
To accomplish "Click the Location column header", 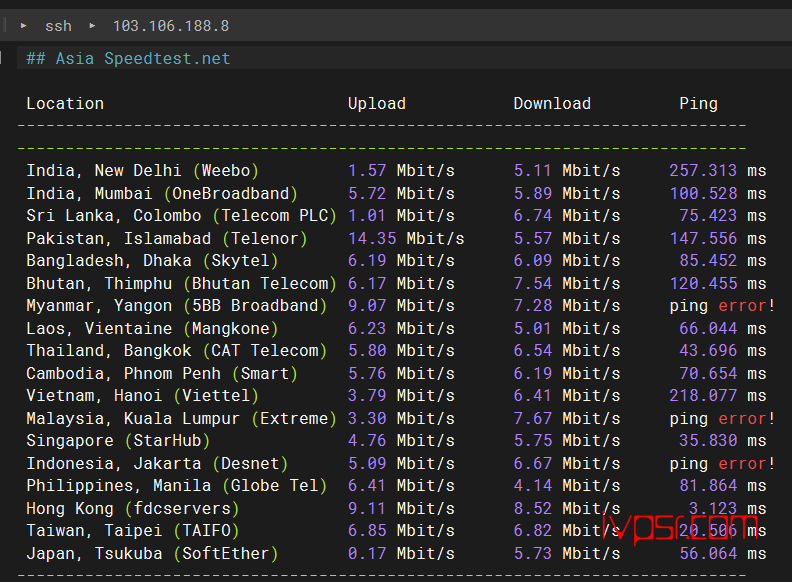I will click(x=65, y=104).
